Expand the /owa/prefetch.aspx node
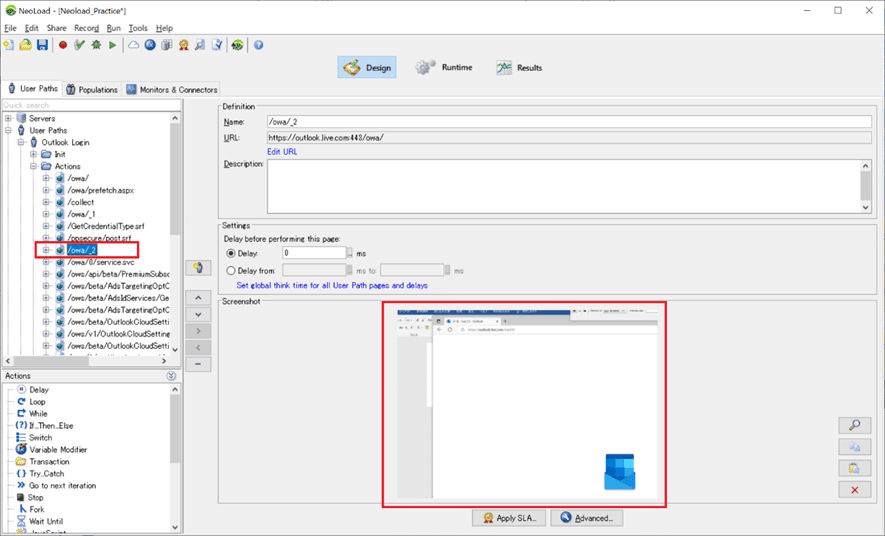 (x=46, y=190)
